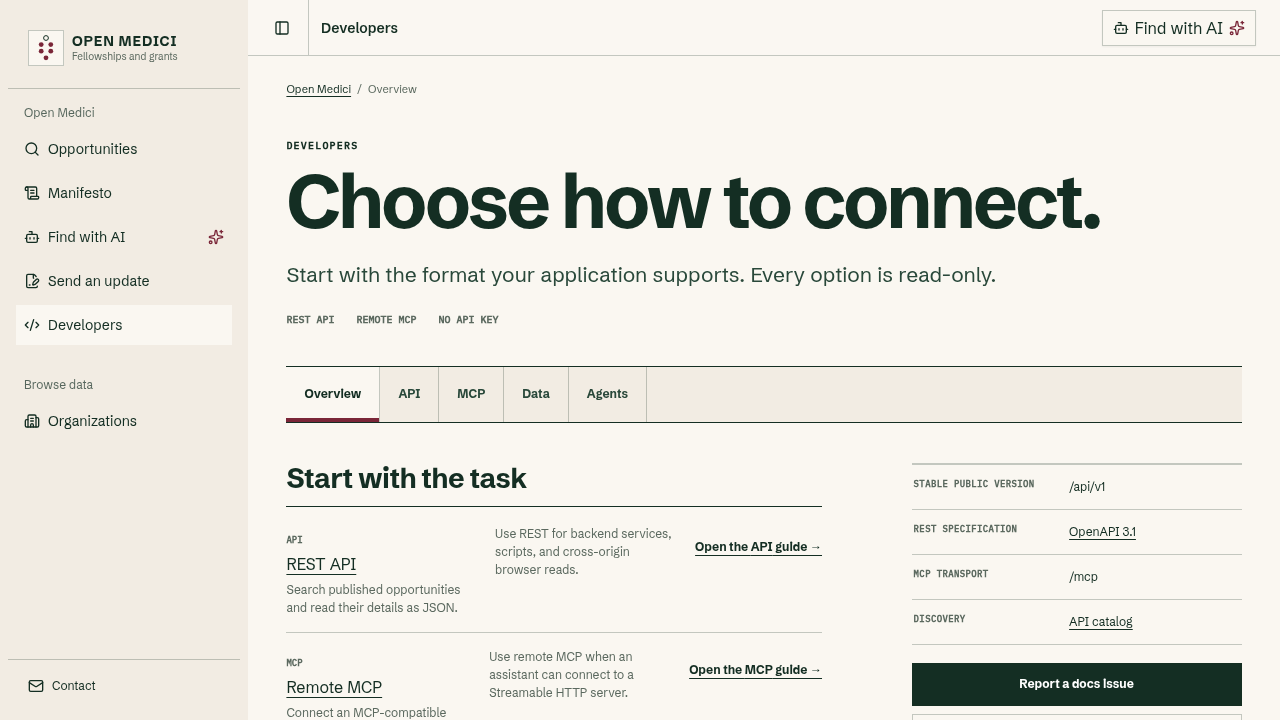The height and width of the screenshot is (720, 1280).
Task: Click the NO API KEY tag
Action: (x=468, y=320)
